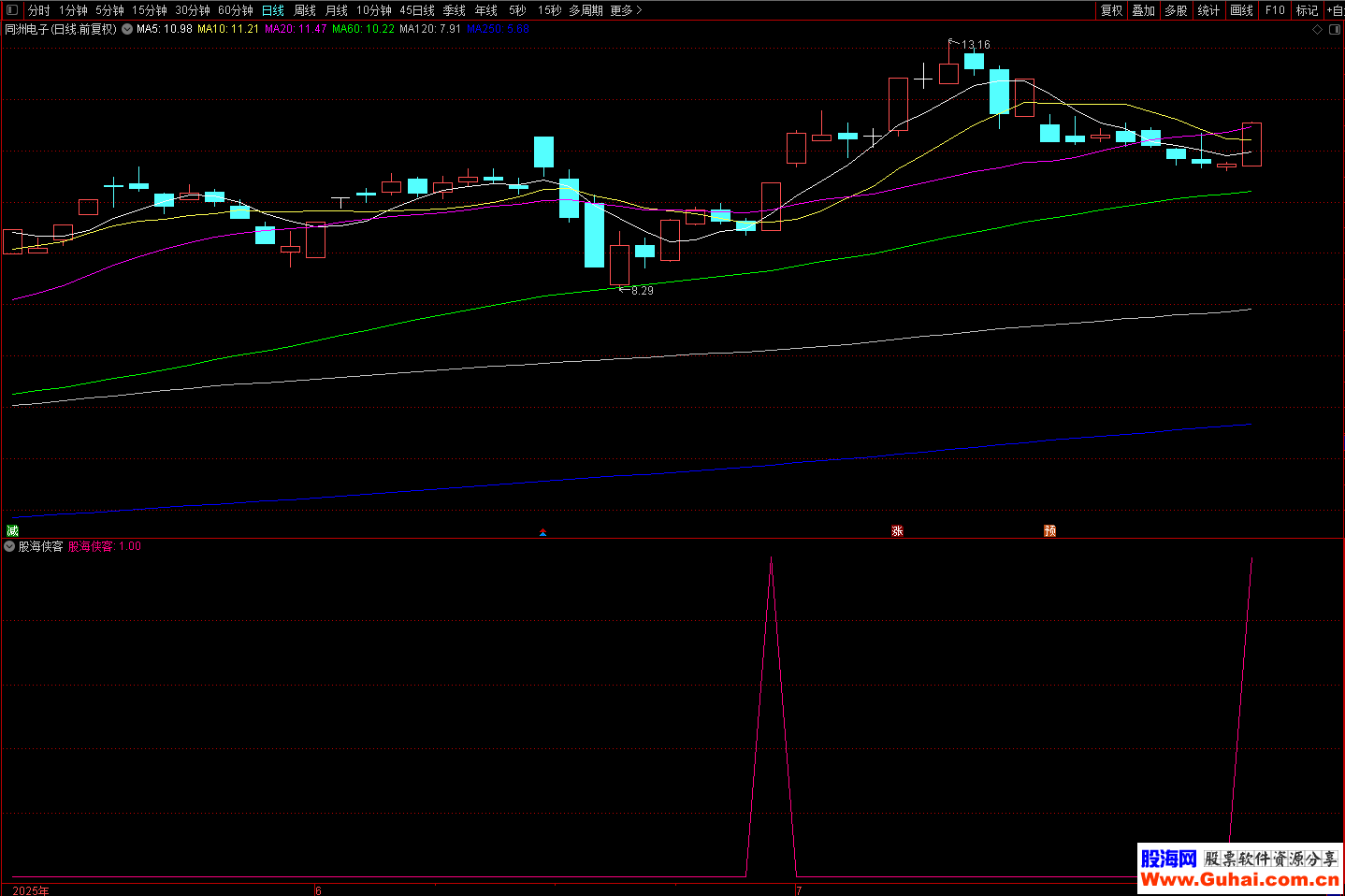The width and height of the screenshot is (1345, 896).
Task: Switch to 1分钟 period
Action: [x=73, y=10]
